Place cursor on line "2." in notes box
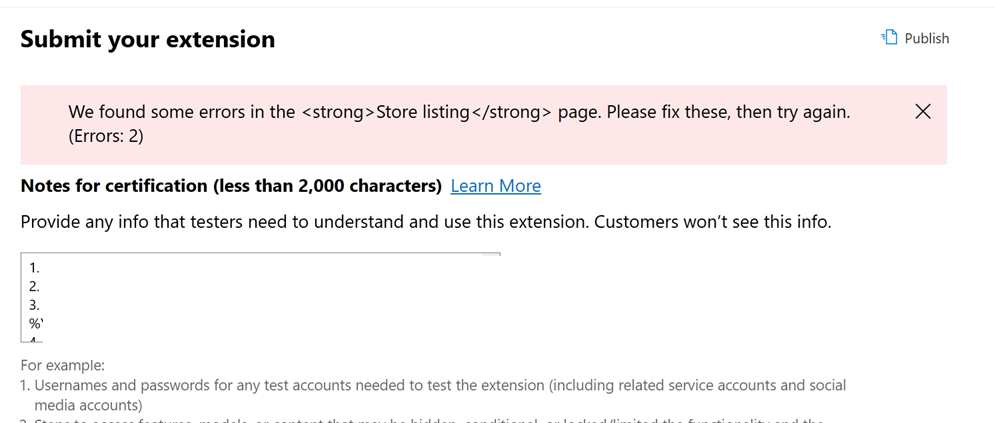Viewport: 995px width, 423px height. [x=35, y=286]
